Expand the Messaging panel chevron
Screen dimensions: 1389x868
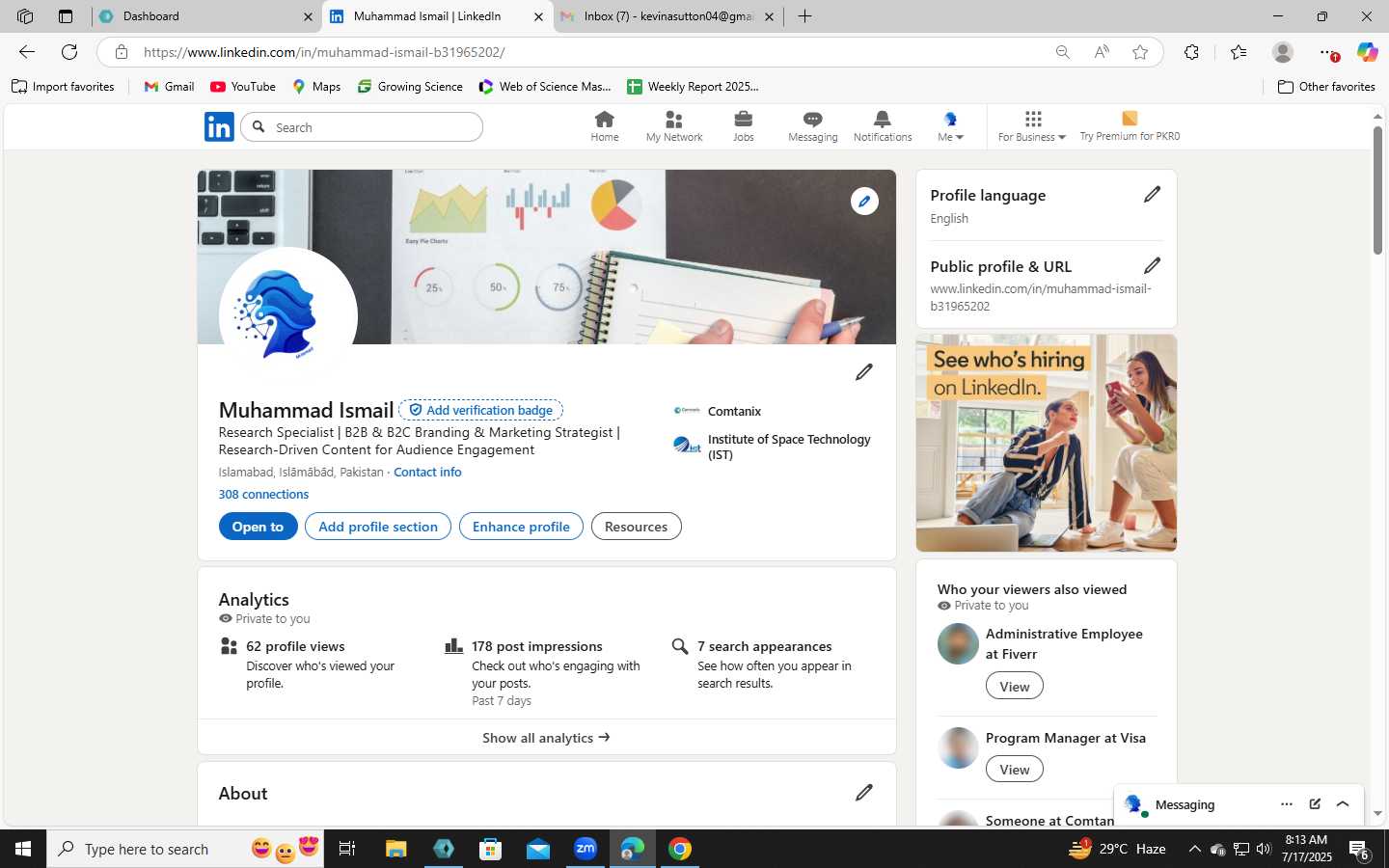(1343, 803)
